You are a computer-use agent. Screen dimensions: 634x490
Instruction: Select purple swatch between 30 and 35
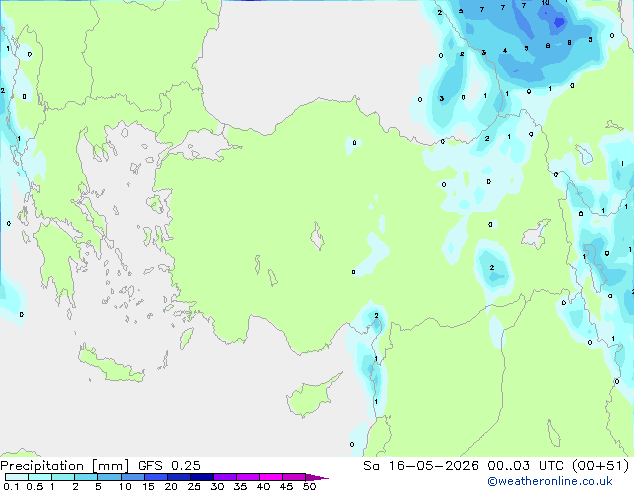click(224, 477)
